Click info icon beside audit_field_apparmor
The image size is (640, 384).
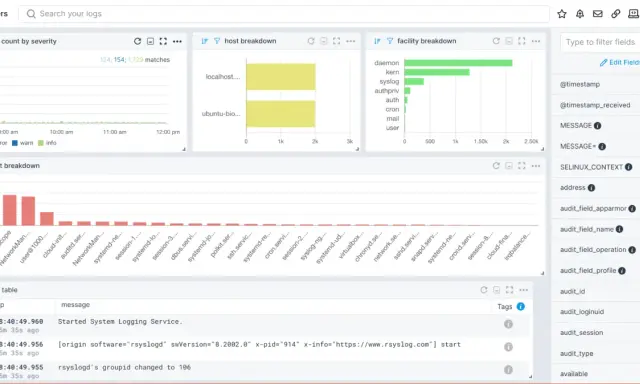click(632, 209)
